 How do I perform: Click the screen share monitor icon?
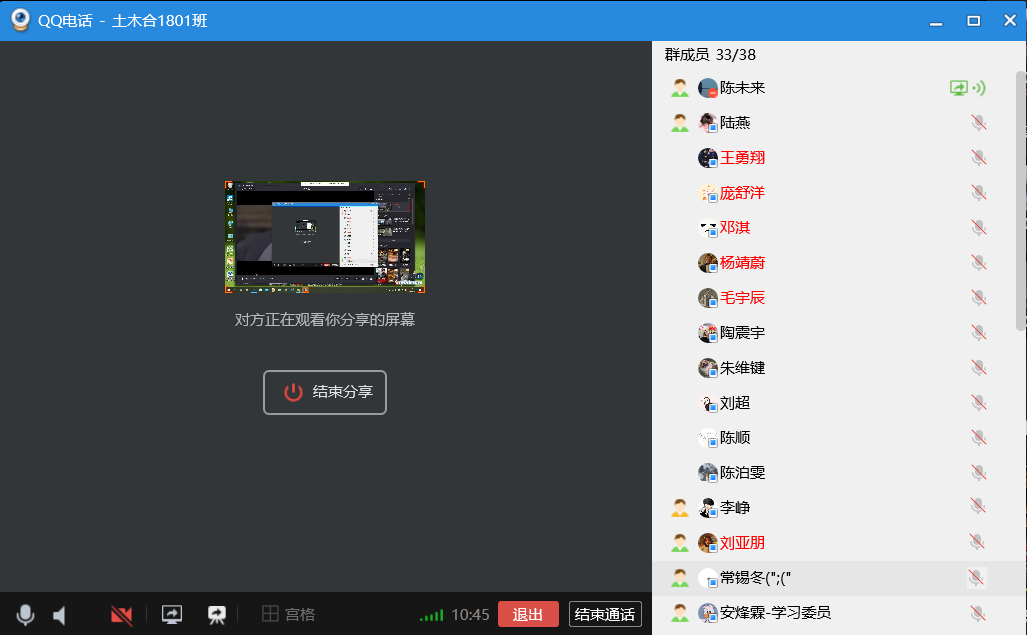click(172, 615)
